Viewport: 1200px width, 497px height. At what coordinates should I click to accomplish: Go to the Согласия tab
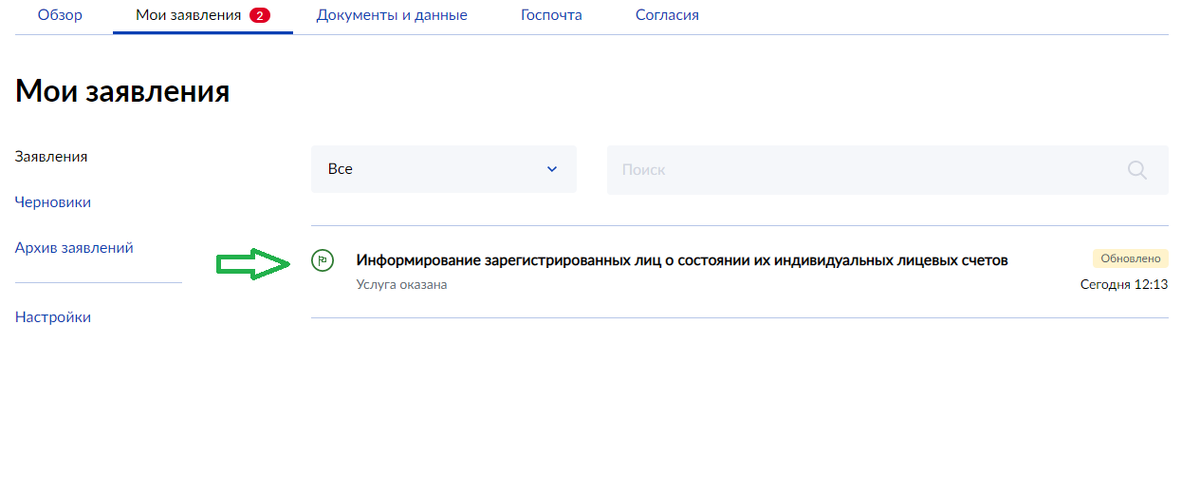(667, 15)
